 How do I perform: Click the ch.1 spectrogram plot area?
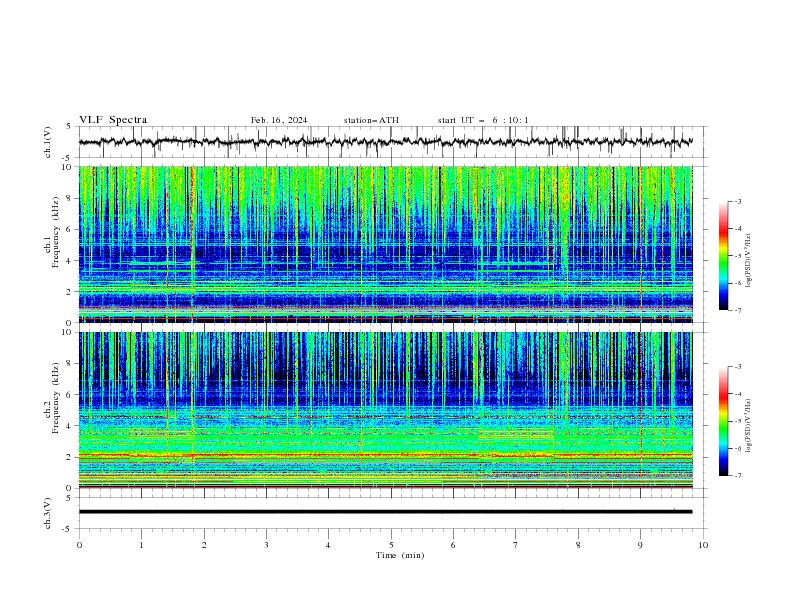click(386, 244)
